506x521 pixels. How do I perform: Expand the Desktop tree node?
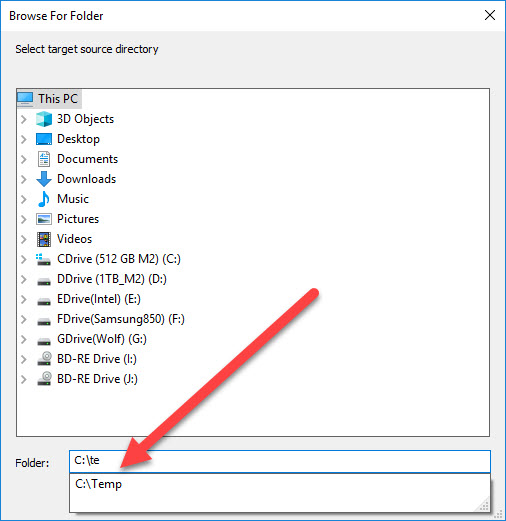pos(24,139)
